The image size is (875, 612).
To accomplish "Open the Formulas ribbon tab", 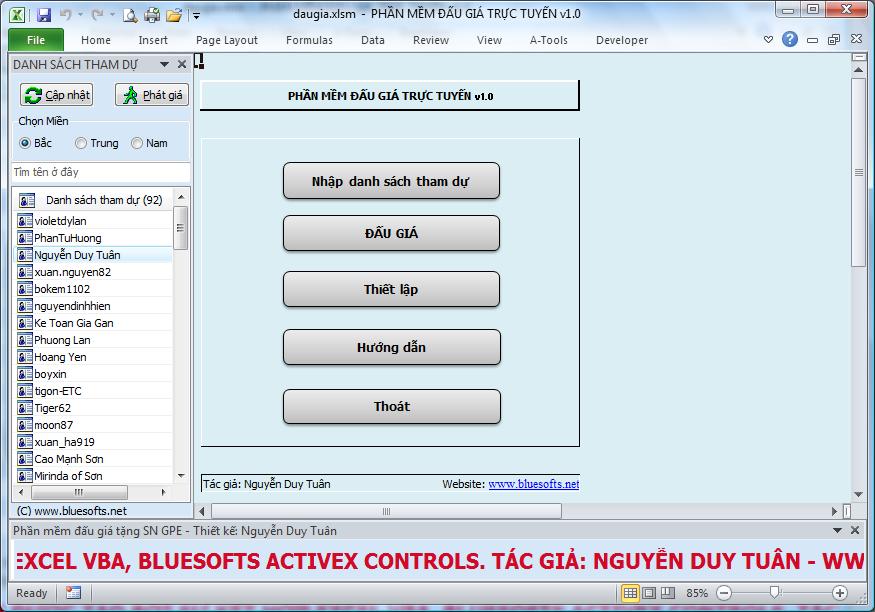I will 309,40.
